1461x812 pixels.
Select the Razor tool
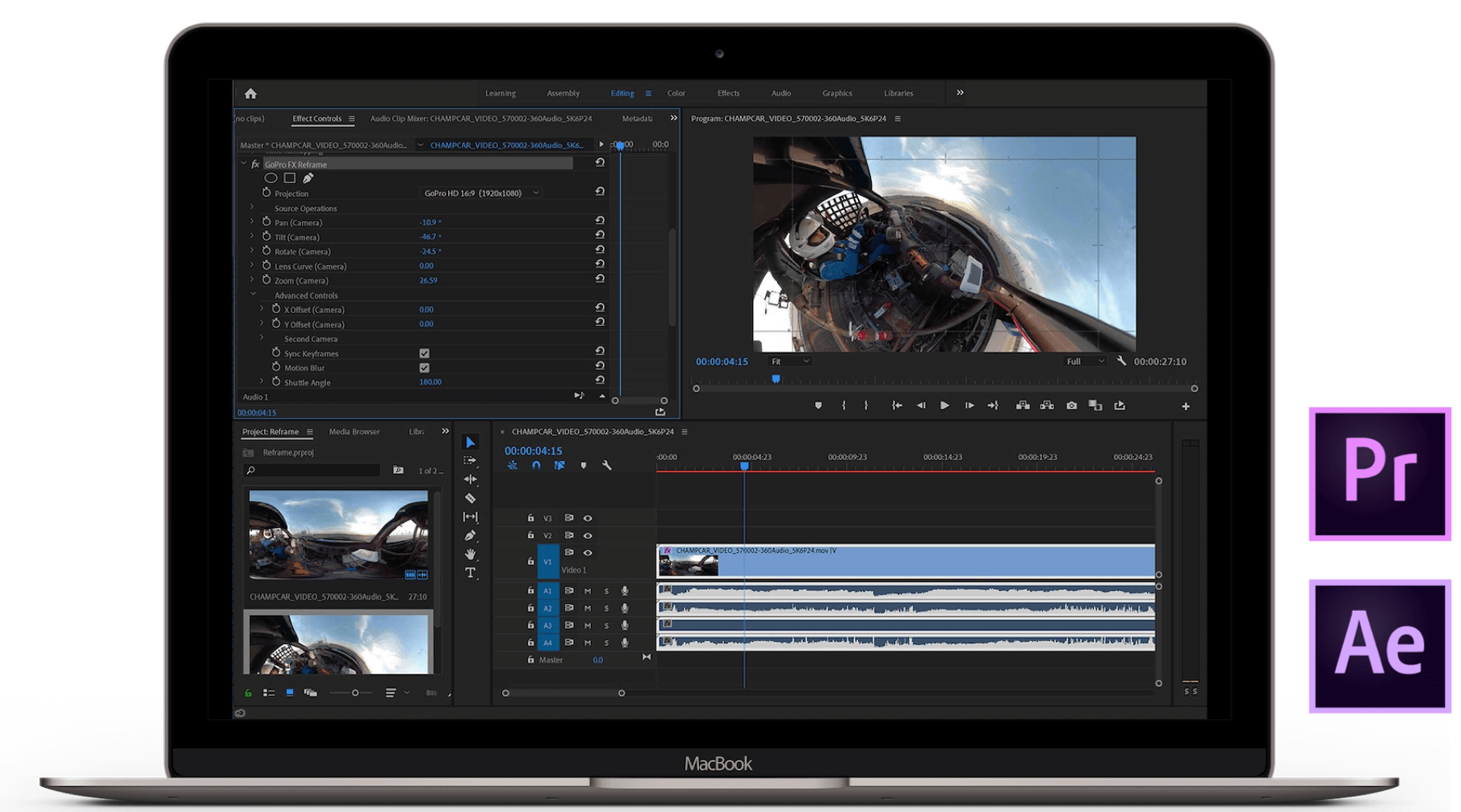471,498
